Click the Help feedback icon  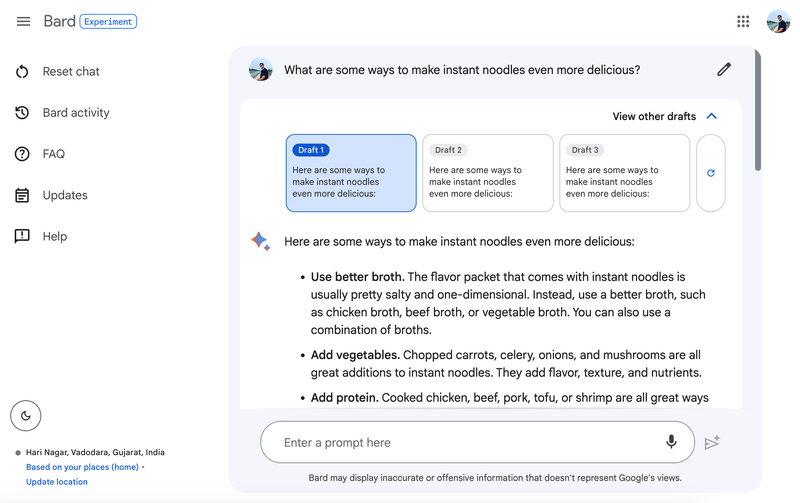tap(22, 236)
